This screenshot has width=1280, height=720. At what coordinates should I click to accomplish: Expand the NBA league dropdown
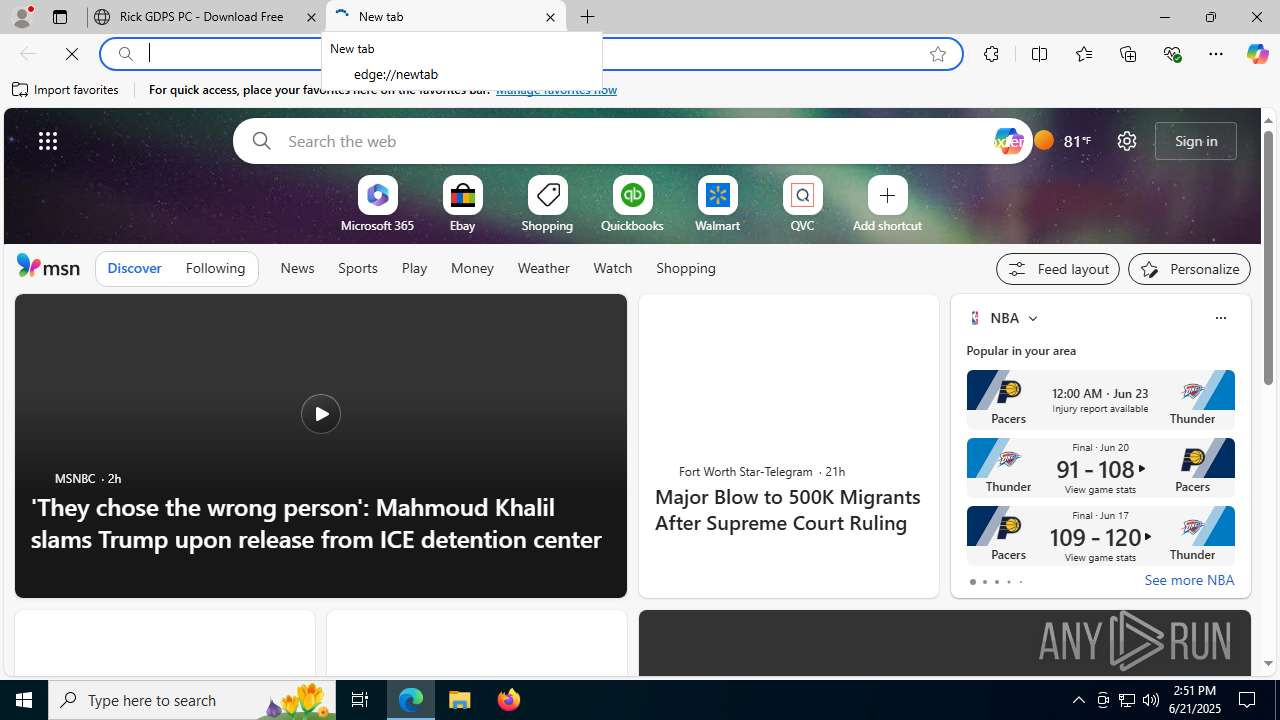pos(1032,318)
